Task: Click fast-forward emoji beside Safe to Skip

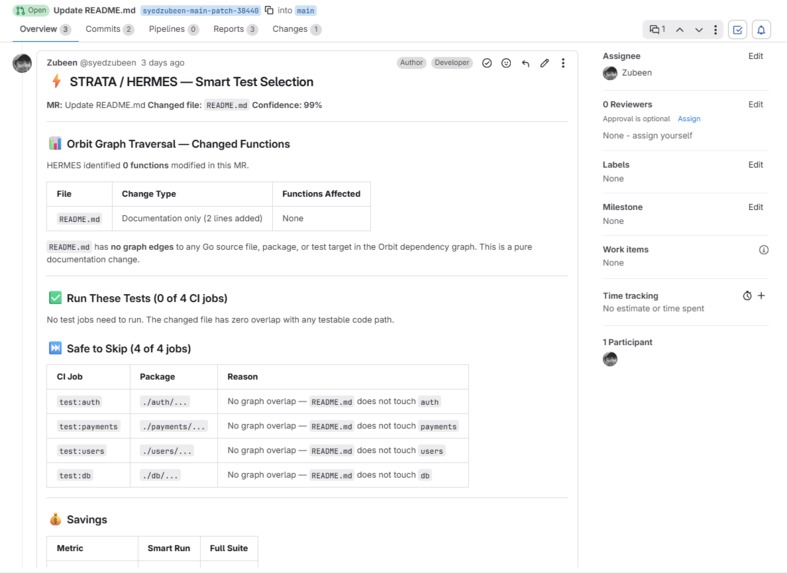Action: 55,348
